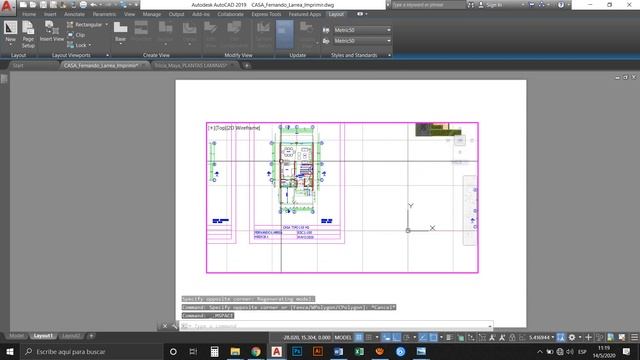Open Photoshop from the Windows taskbar

tap(297, 351)
